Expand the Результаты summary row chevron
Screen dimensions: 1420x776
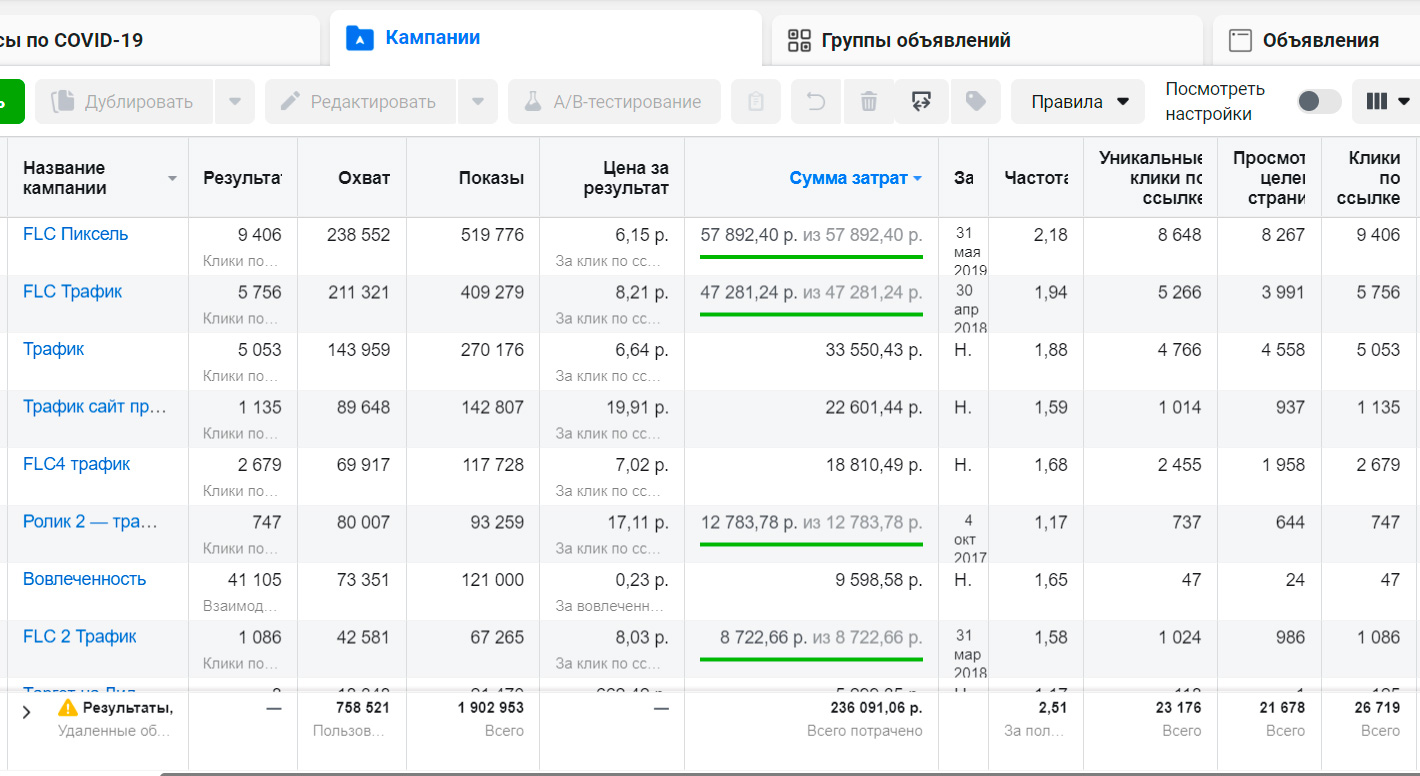26,713
